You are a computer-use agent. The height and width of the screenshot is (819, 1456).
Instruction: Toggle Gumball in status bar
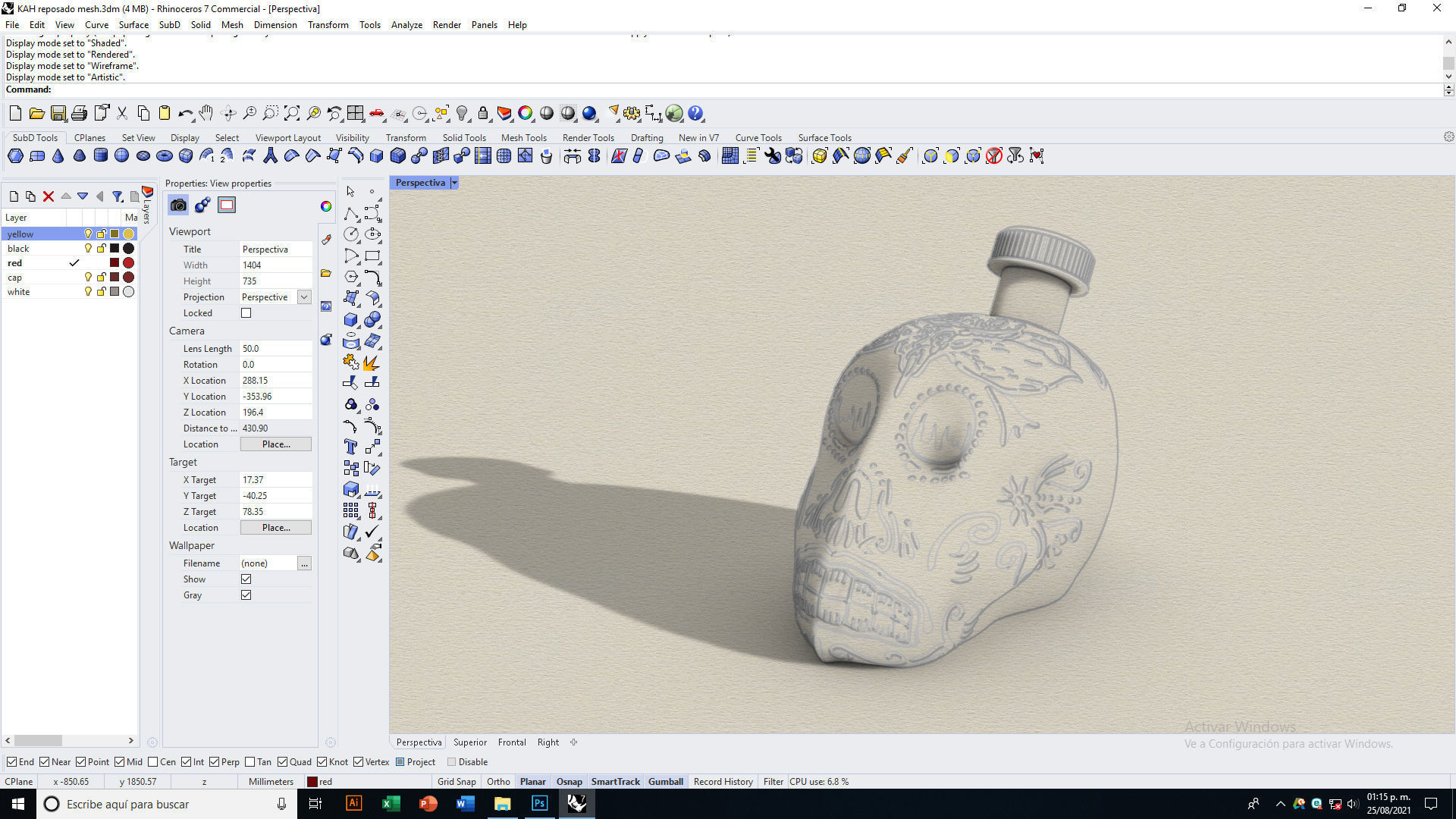[x=666, y=782]
